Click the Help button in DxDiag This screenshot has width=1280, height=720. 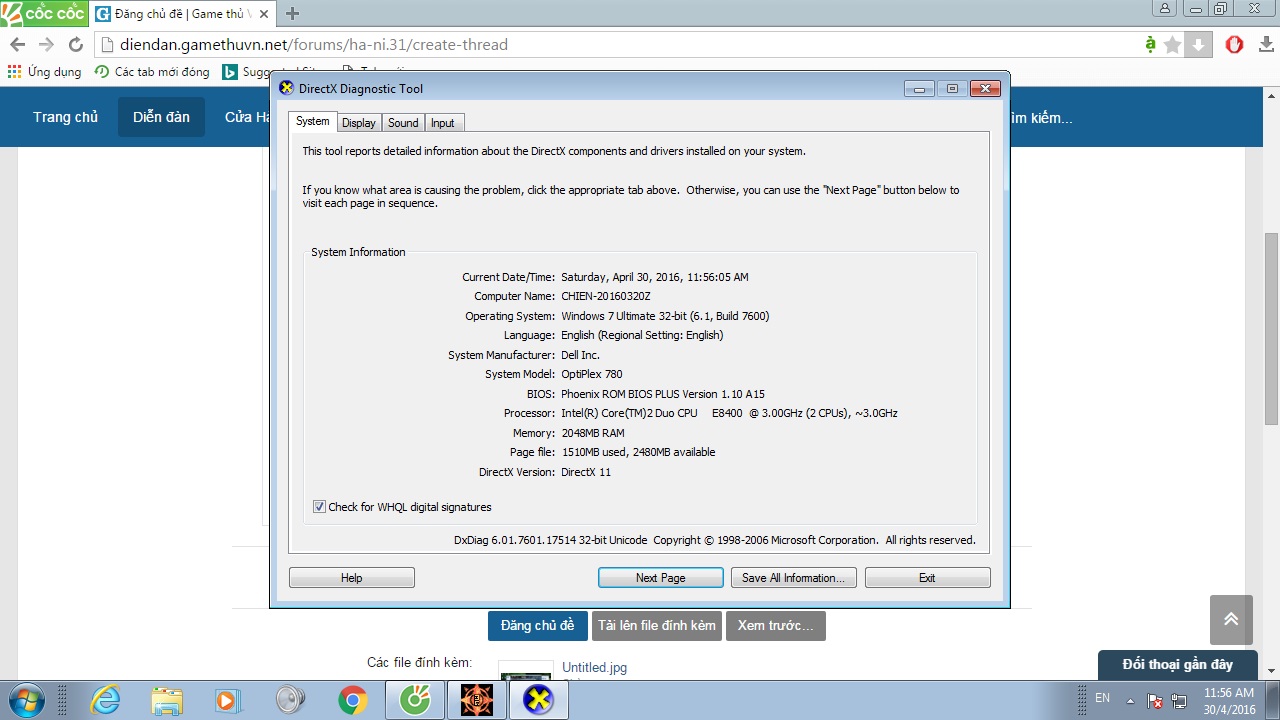point(352,578)
